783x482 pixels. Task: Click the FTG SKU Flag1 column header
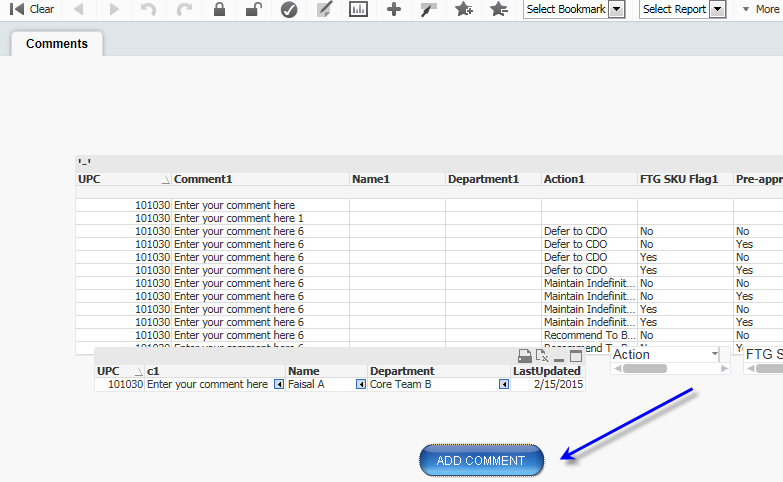[685, 179]
